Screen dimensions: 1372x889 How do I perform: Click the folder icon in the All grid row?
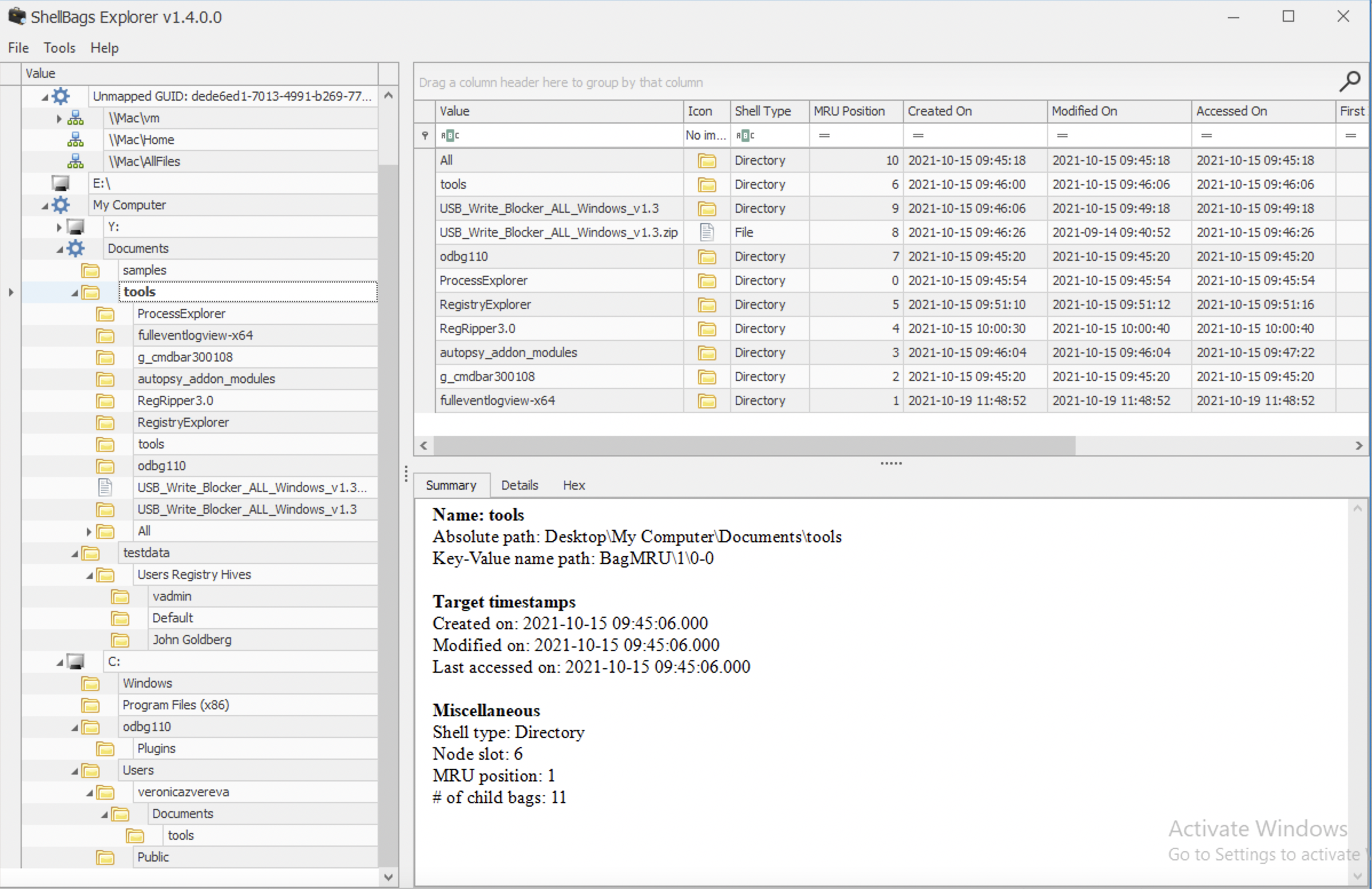[x=707, y=160]
